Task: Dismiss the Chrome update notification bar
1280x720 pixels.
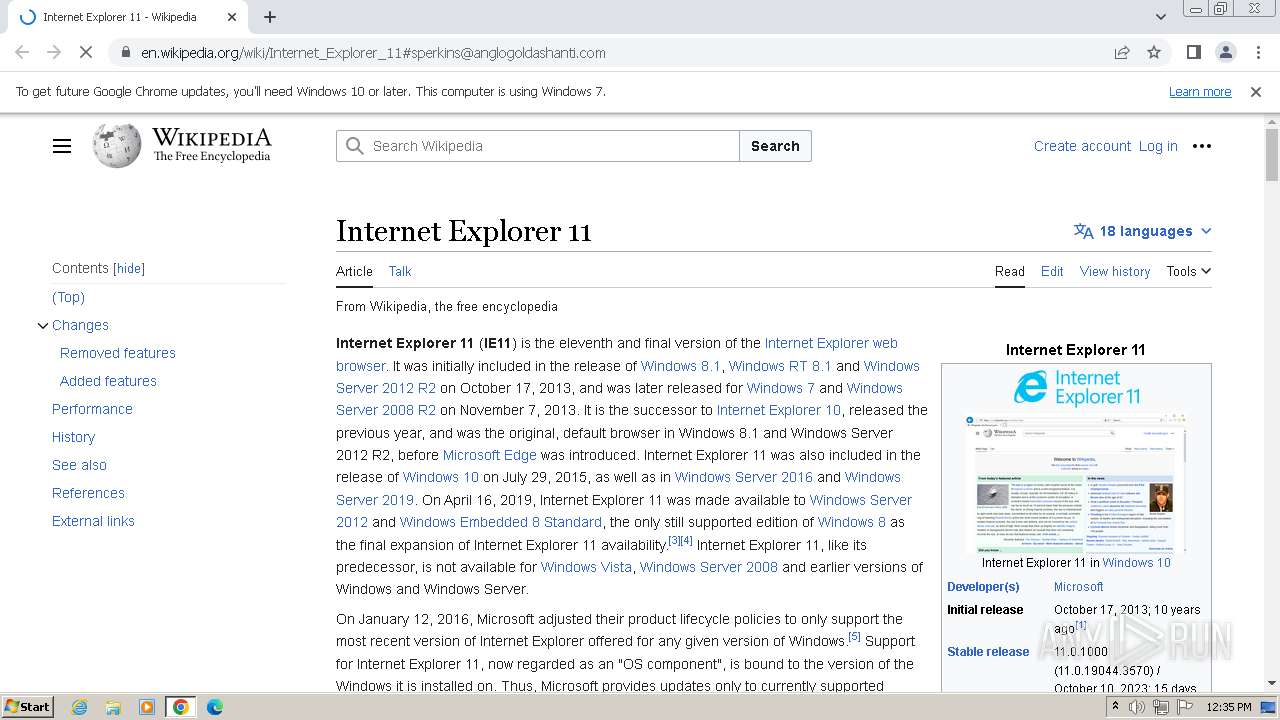Action: coord(1256,92)
